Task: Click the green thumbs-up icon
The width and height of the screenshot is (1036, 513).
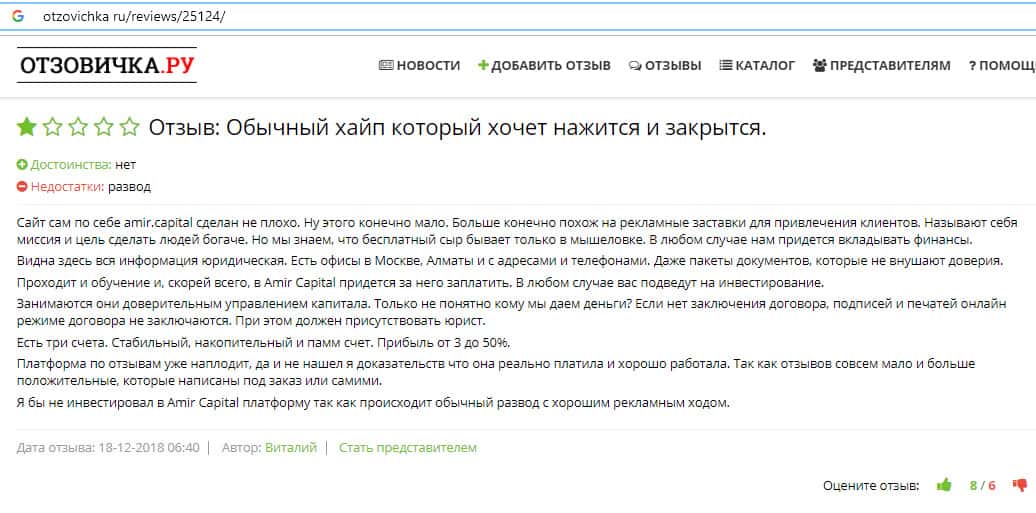Action: pyautogui.click(x=944, y=485)
